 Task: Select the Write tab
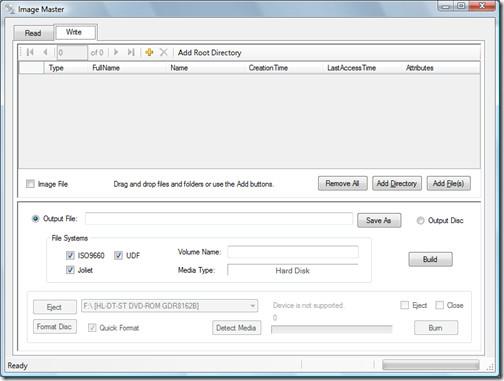[74, 32]
